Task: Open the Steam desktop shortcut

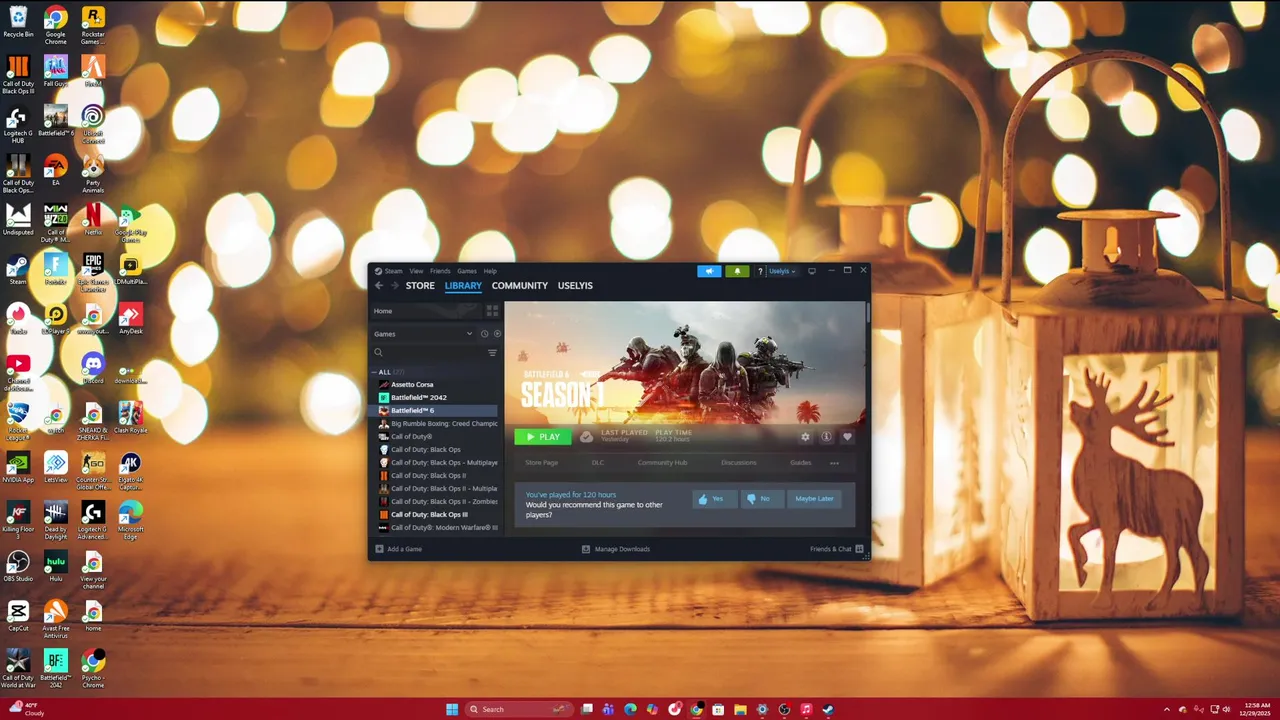Action: (x=18, y=269)
